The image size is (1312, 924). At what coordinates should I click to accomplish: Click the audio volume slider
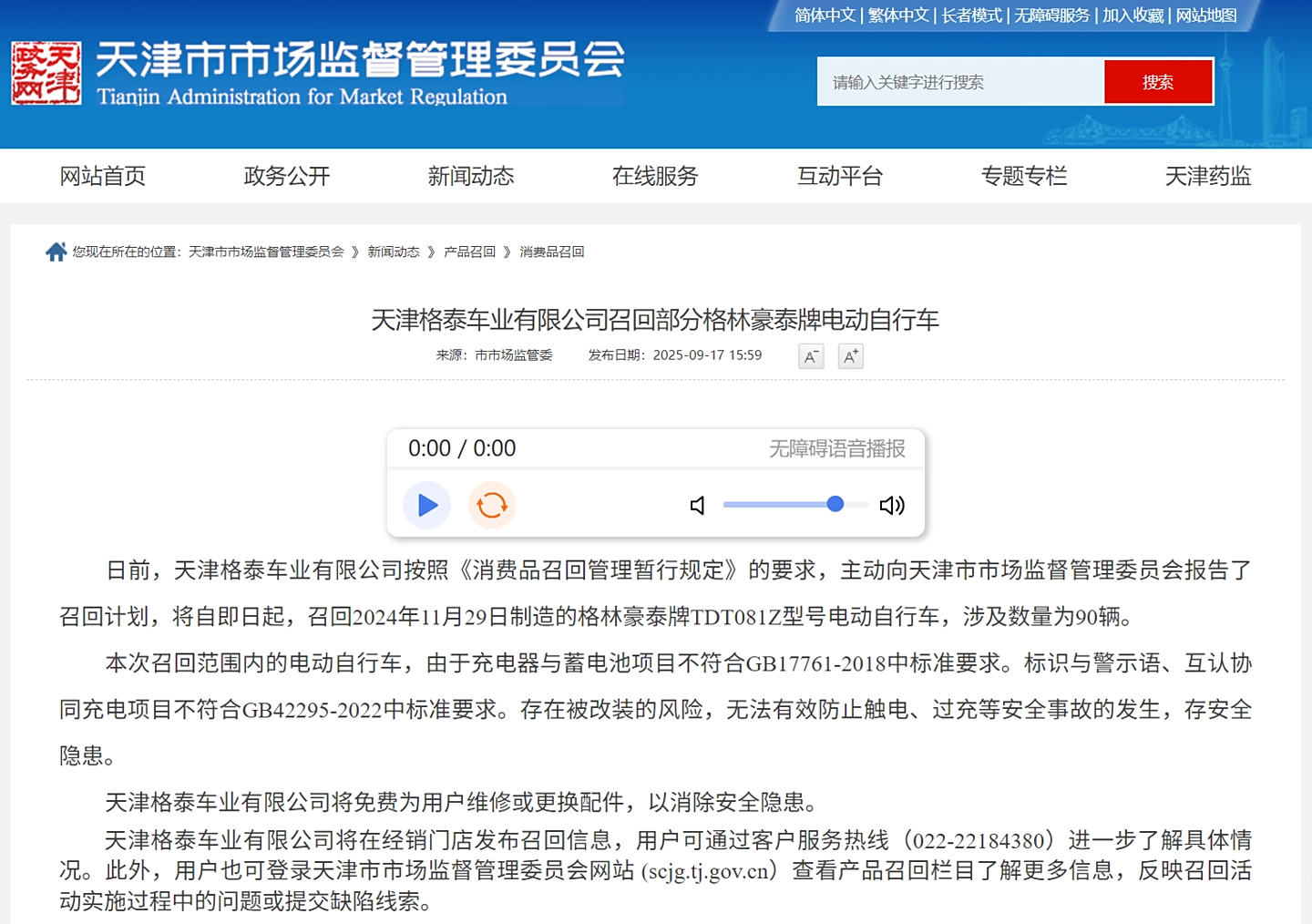click(795, 504)
